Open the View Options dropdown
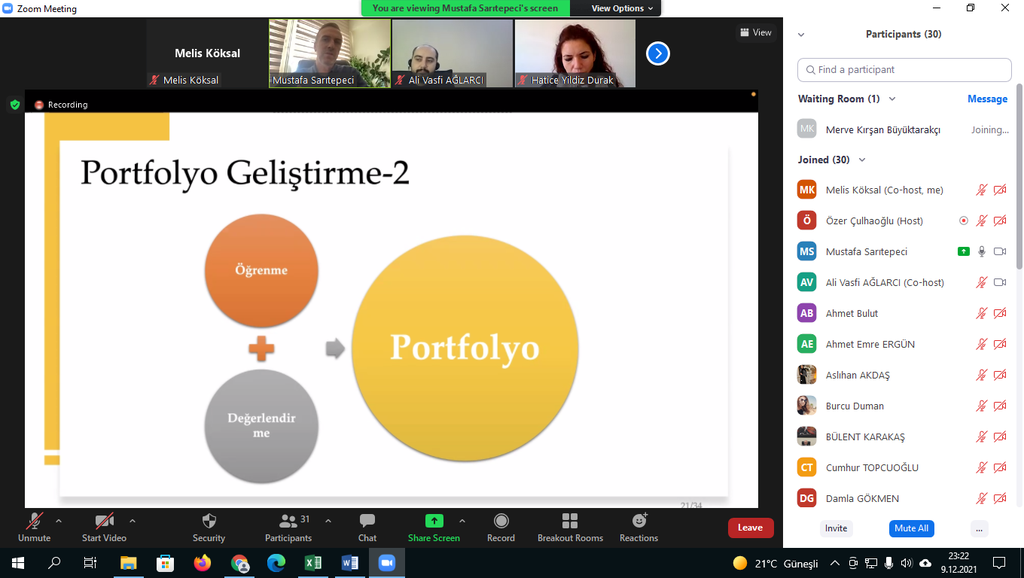This screenshot has height=578, width=1024. [622, 8]
